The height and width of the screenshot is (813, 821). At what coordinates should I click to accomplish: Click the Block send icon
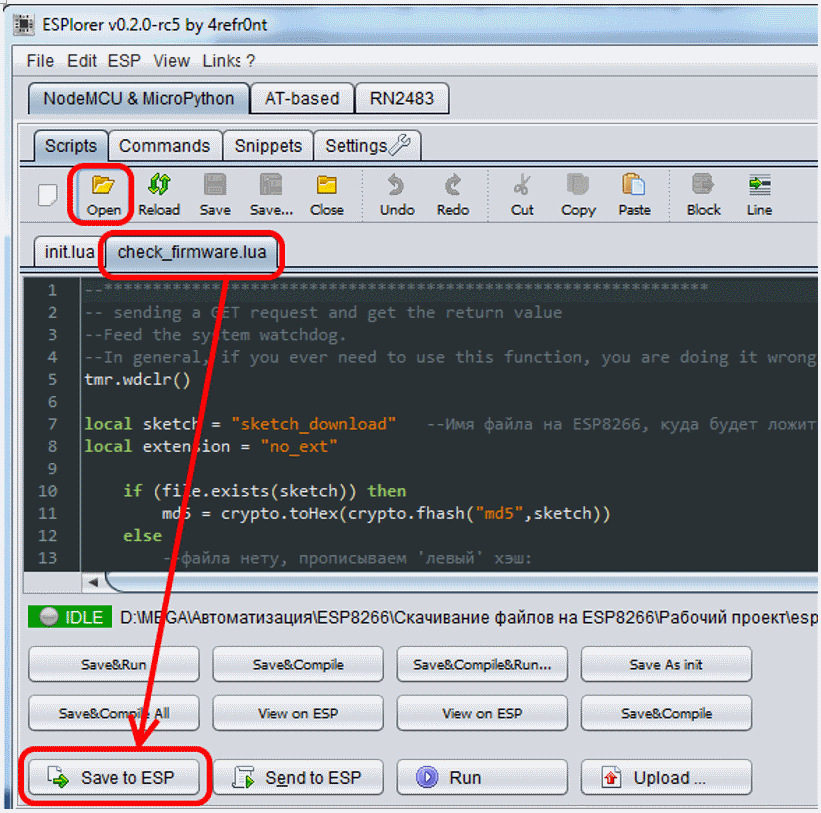pos(703,195)
